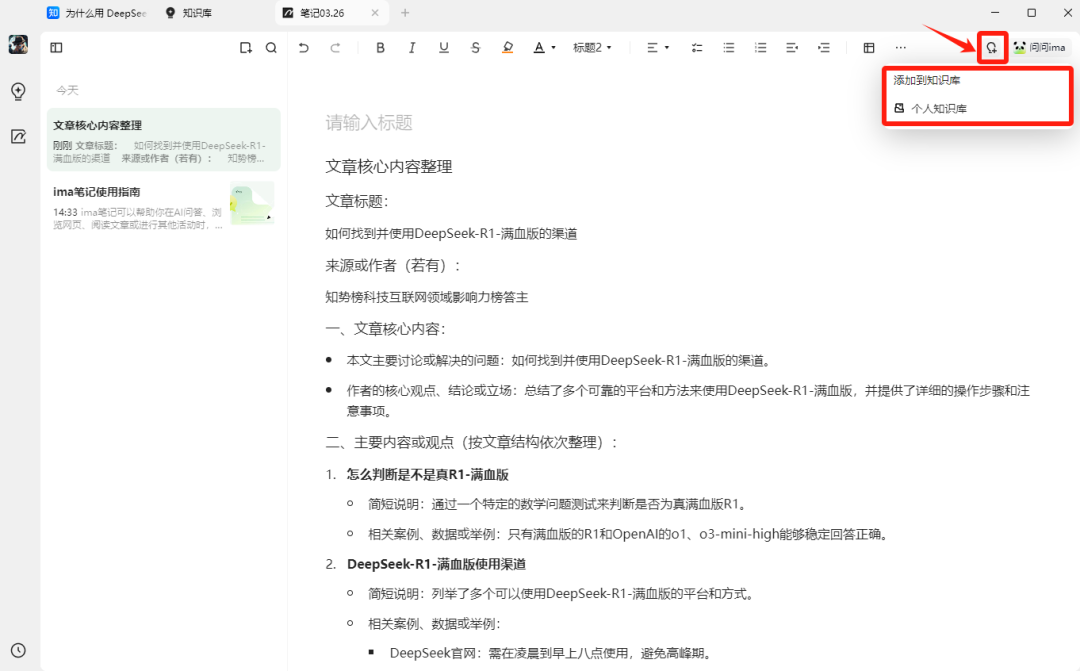
Task: Click the 文章标题： heading in the editor
Action: [357, 201]
